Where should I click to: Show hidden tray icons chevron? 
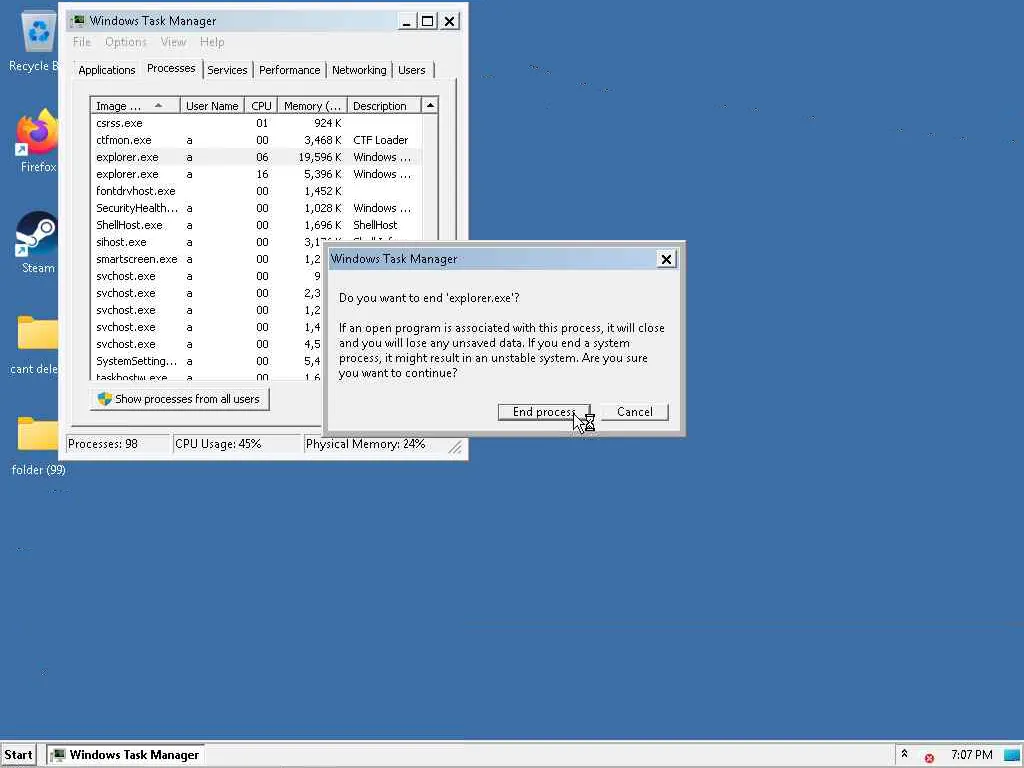904,754
